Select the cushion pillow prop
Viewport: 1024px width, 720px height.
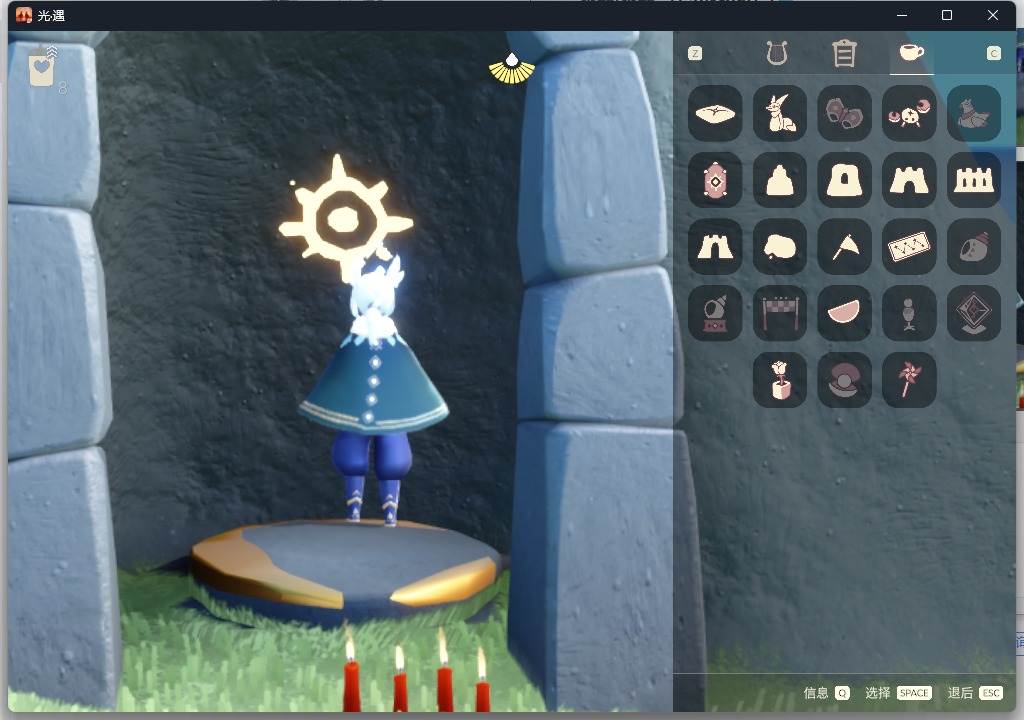(715, 113)
